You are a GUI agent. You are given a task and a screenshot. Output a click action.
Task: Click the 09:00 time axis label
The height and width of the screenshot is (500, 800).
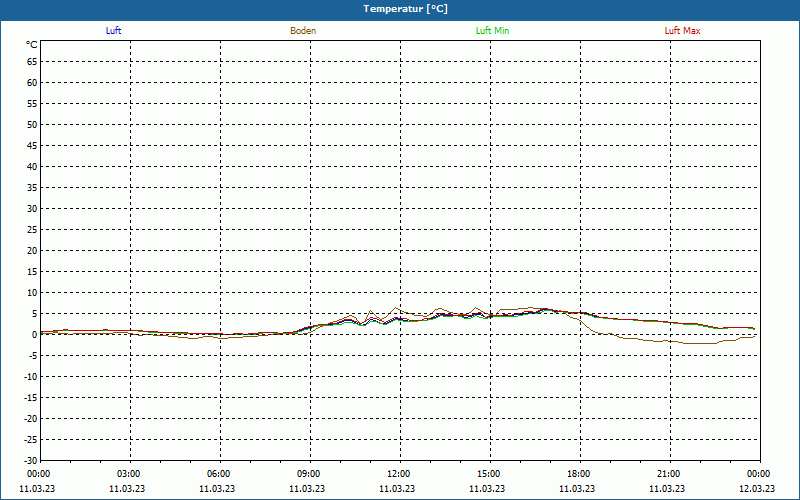[x=308, y=474]
